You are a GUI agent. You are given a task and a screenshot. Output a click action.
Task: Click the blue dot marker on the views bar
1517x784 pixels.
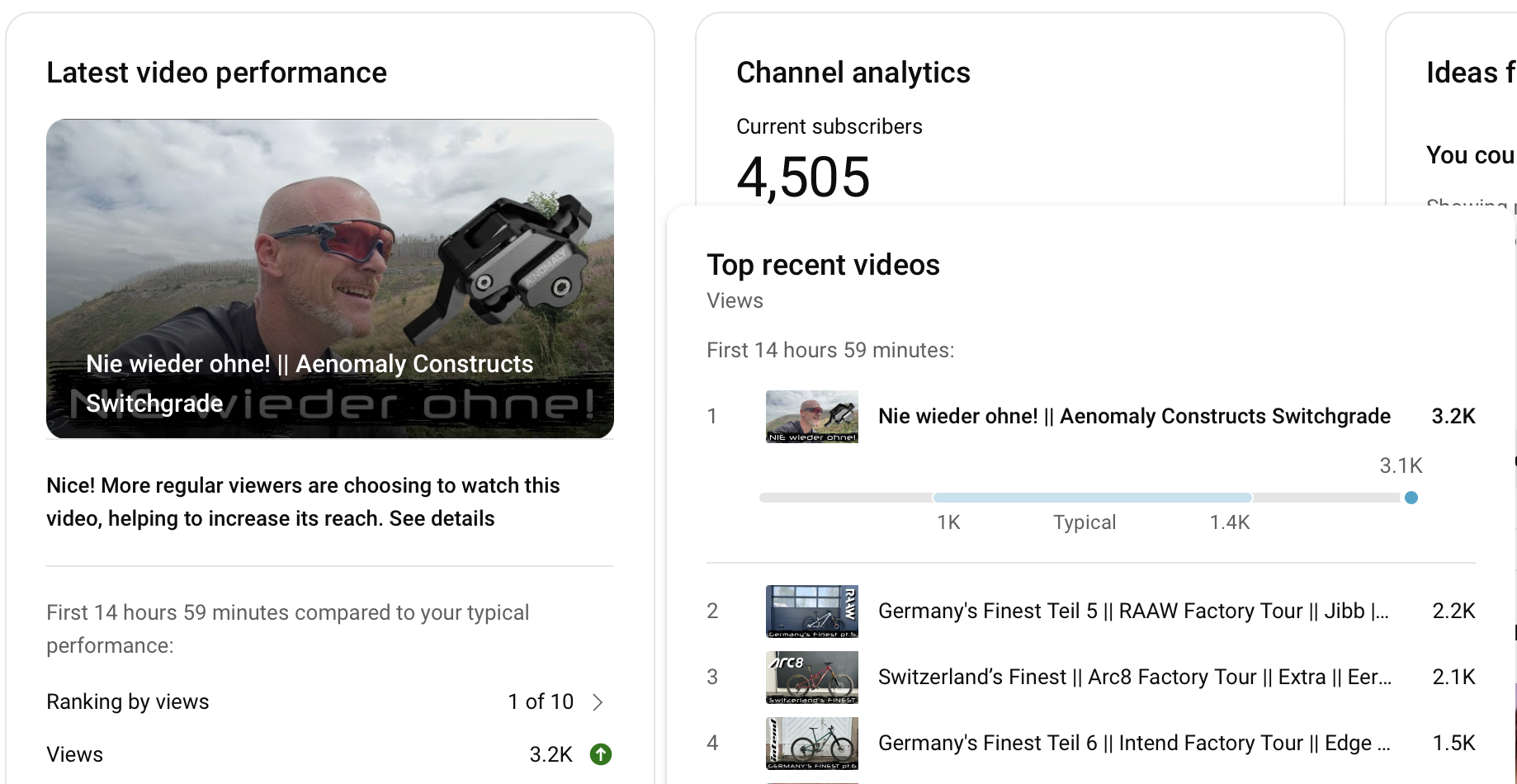[x=1411, y=498]
